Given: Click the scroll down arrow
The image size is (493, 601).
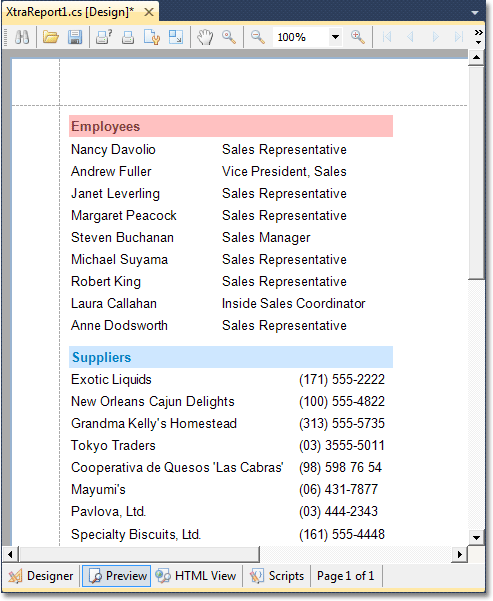Looking at the screenshot, I should tap(477, 537).
